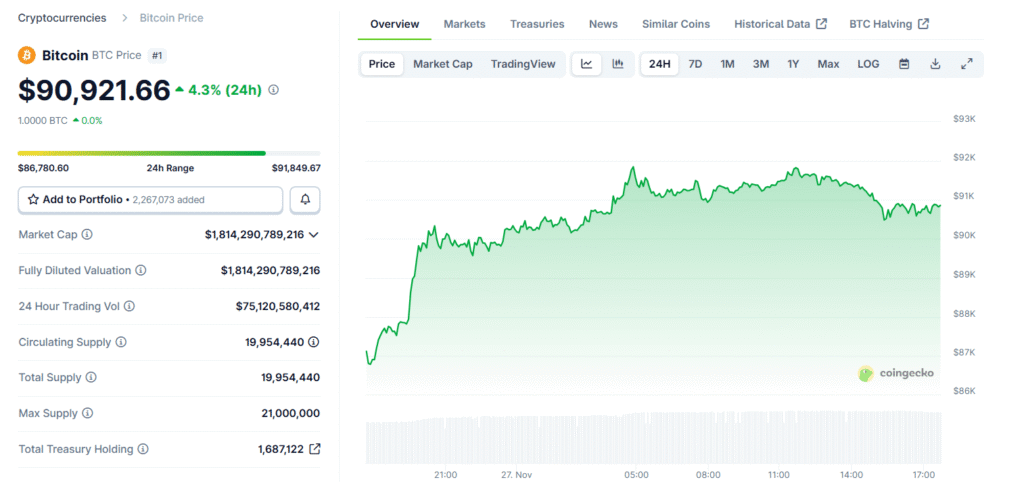Click the volume bars under chart
Viewport: 1024px width, 482px height.
click(x=653, y=438)
